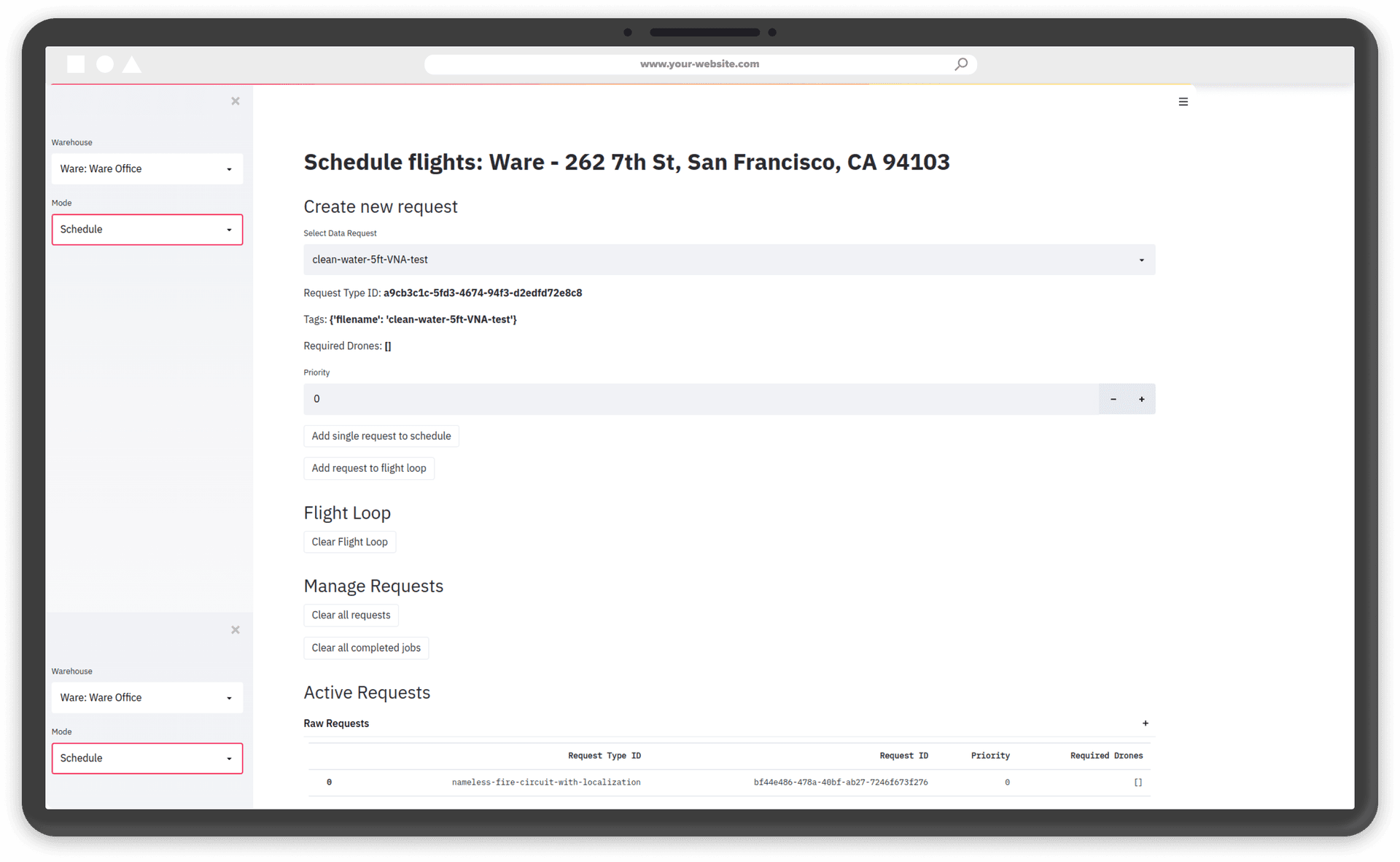This screenshot has height=862, width=1400.
Task: Increase priority with plus stepper
Action: click(1141, 399)
